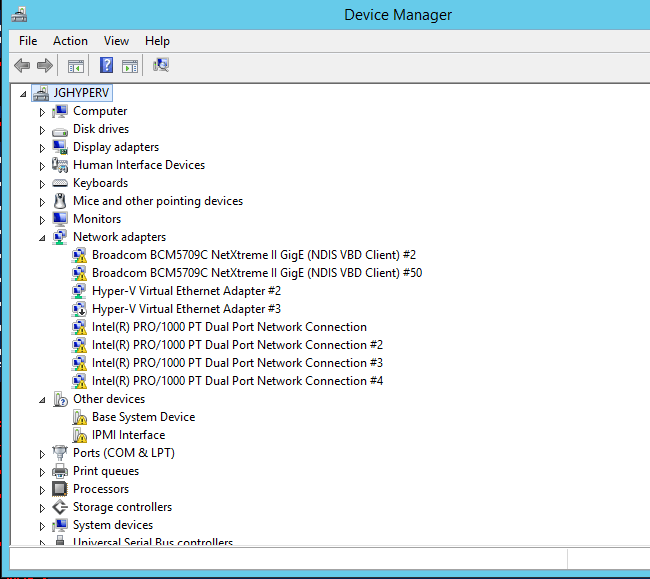Image resolution: width=650 pixels, height=579 pixels.
Task: Collapse the Other devices node
Action: (42, 400)
